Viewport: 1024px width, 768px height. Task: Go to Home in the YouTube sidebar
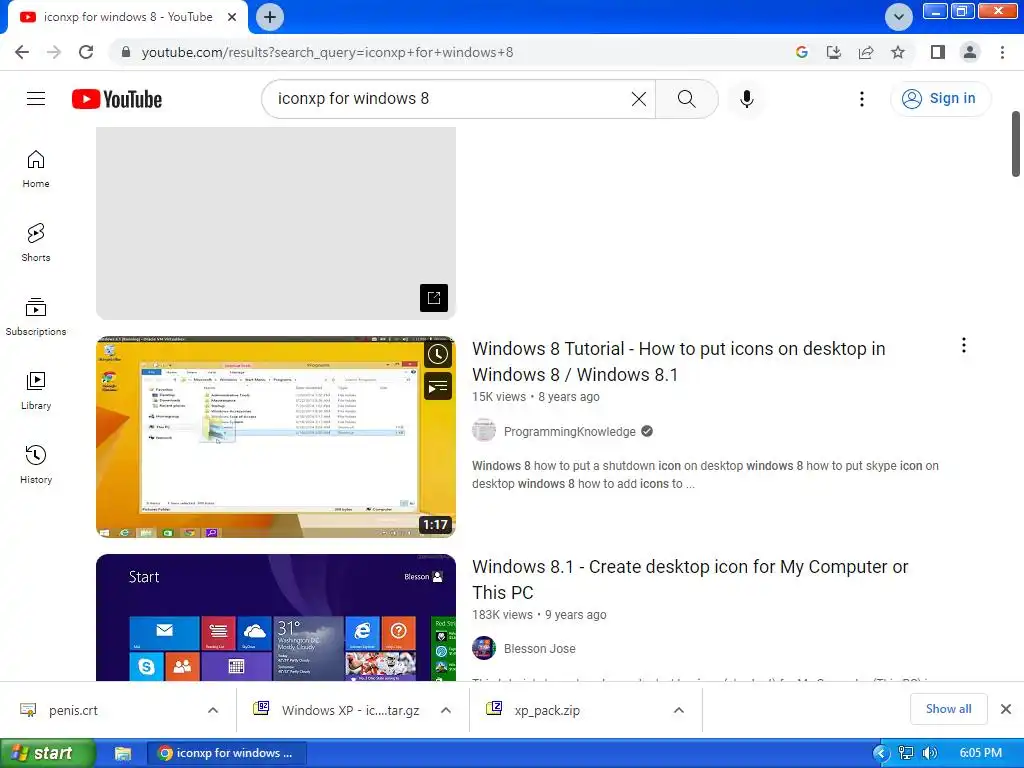click(x=36, y=168)
